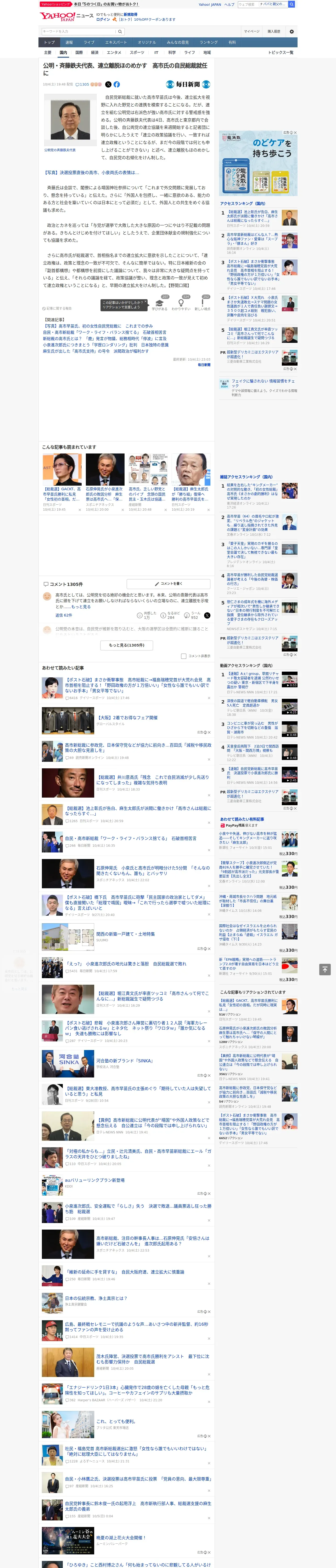Click the ログイン link in header
The width and height of the screenshot is (336, 1568).
103,20
